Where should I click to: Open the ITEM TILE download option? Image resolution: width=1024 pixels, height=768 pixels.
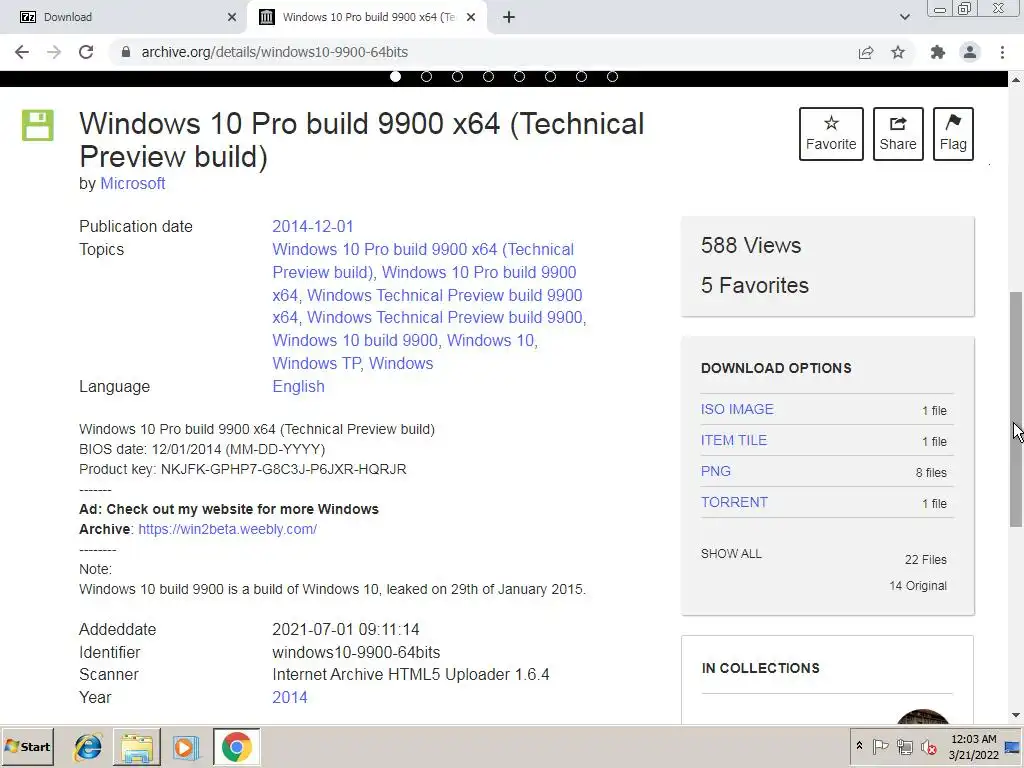[x=734, y=440]
